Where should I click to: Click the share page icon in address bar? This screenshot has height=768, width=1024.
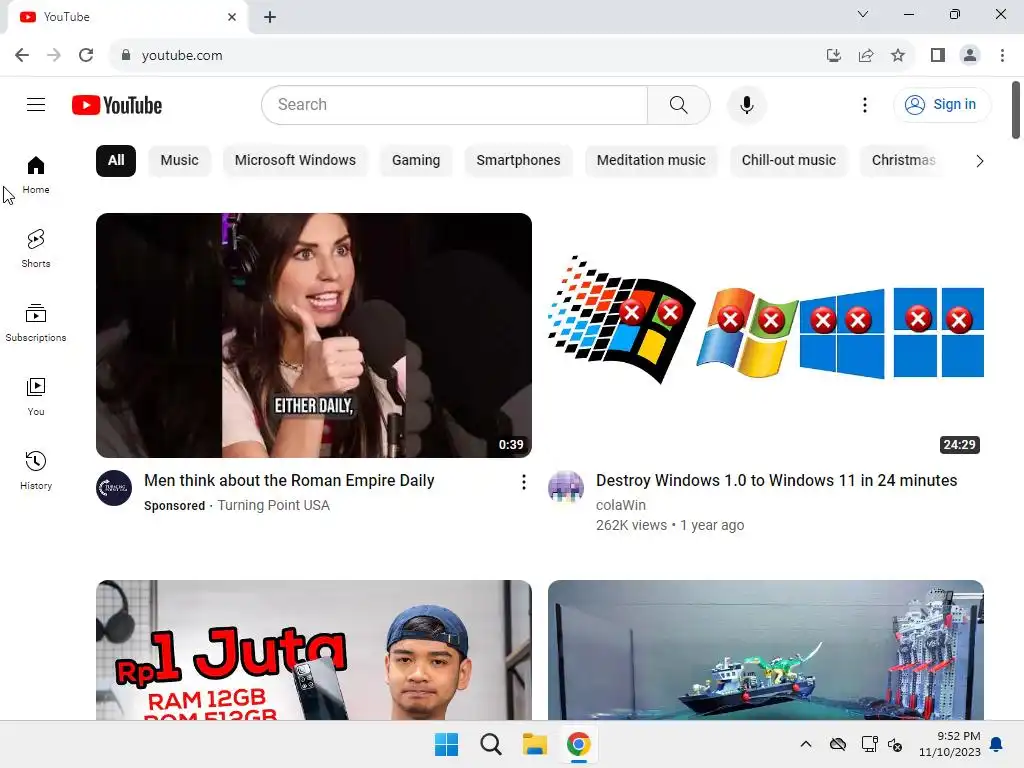[x=866, y=56]
